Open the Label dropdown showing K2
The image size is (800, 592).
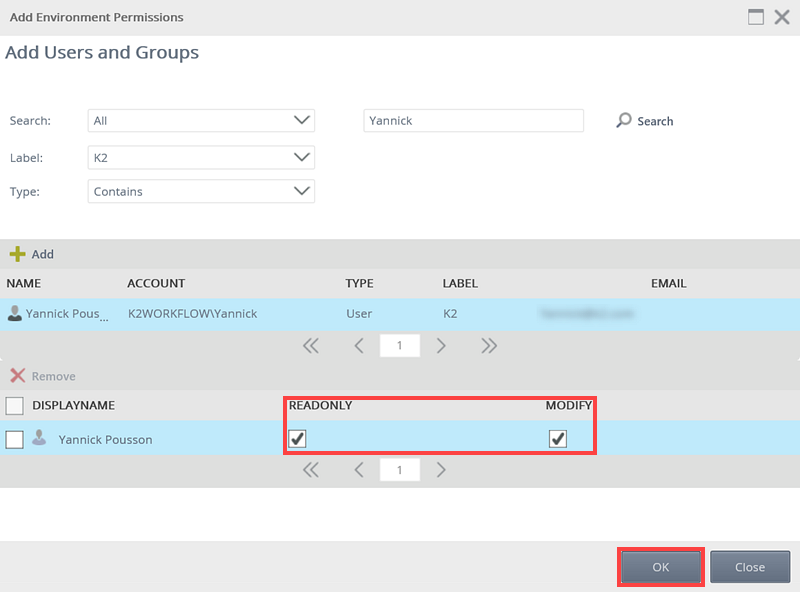201,157
